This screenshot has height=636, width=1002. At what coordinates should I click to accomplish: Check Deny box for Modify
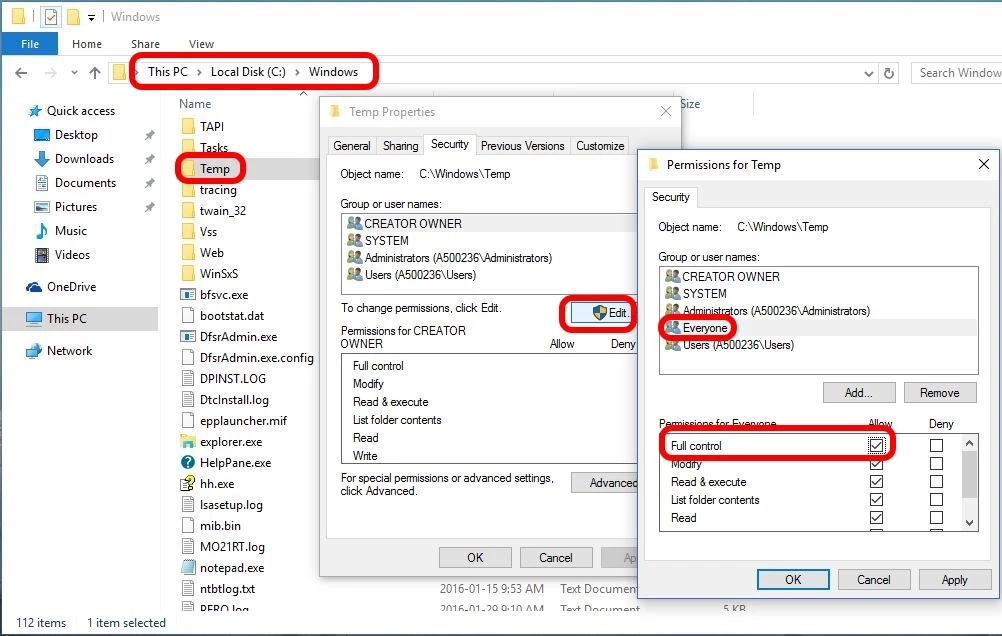pyautogui.click(x=936, y=463)
